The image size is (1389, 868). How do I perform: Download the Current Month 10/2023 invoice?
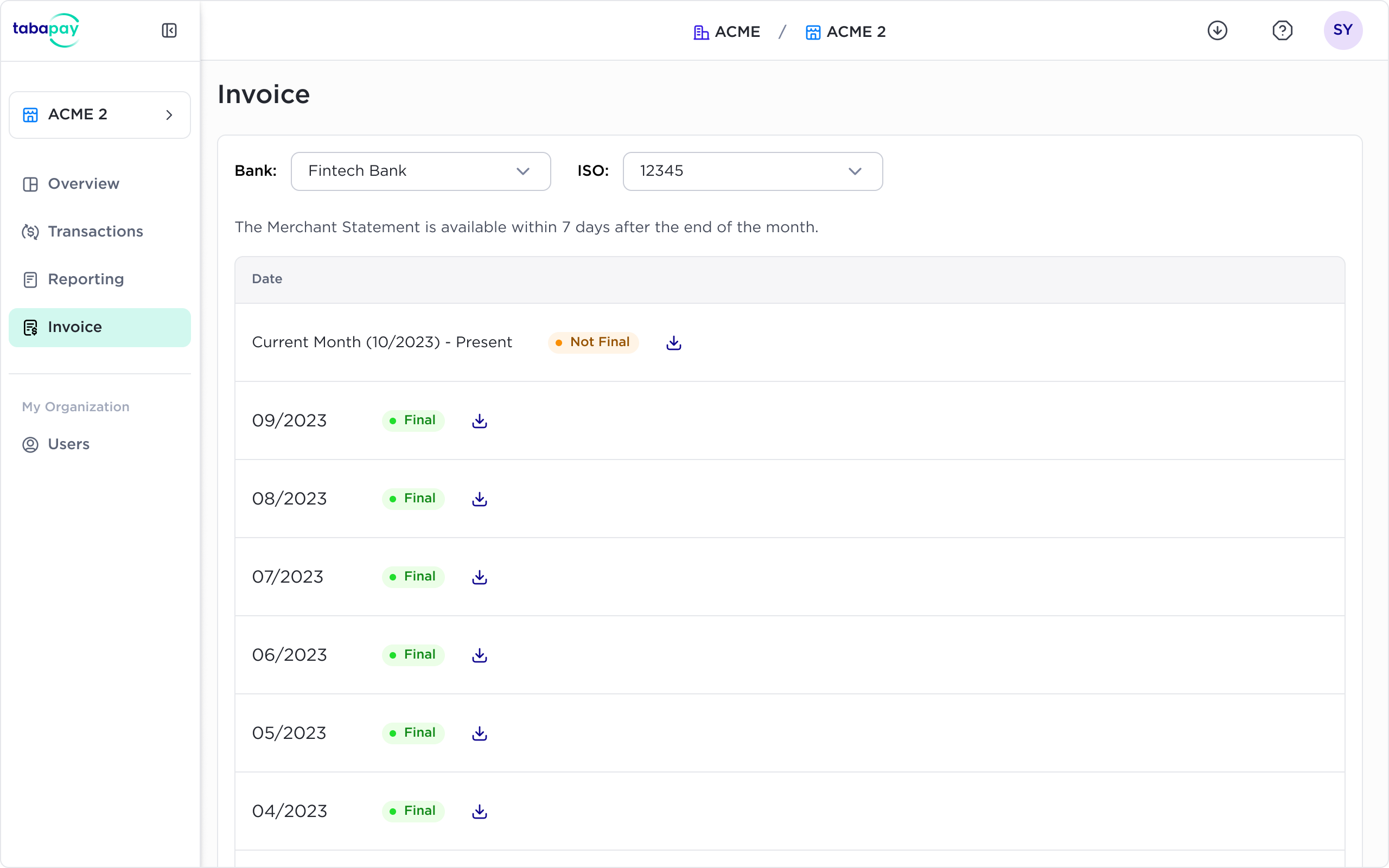click(674, 343)
